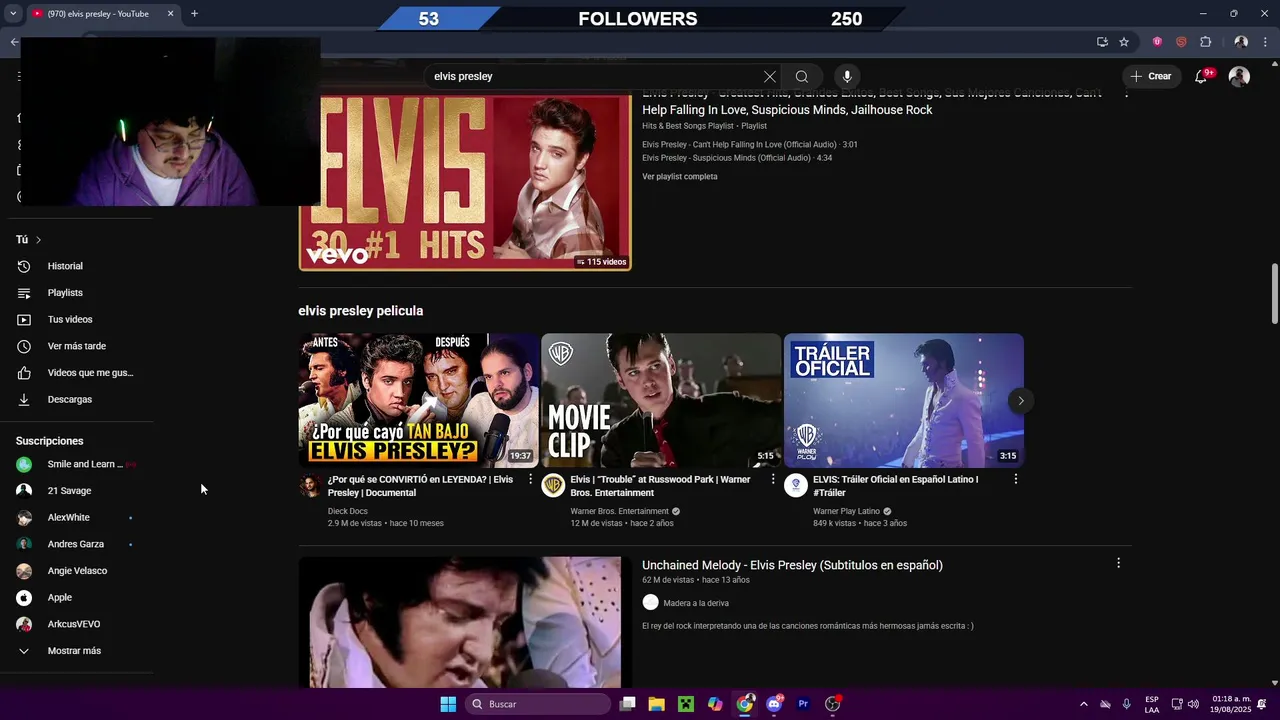This screenshot has height=720, width=1280.
Task: Click the YouTube search magnifier button
Action: point(802,76)
